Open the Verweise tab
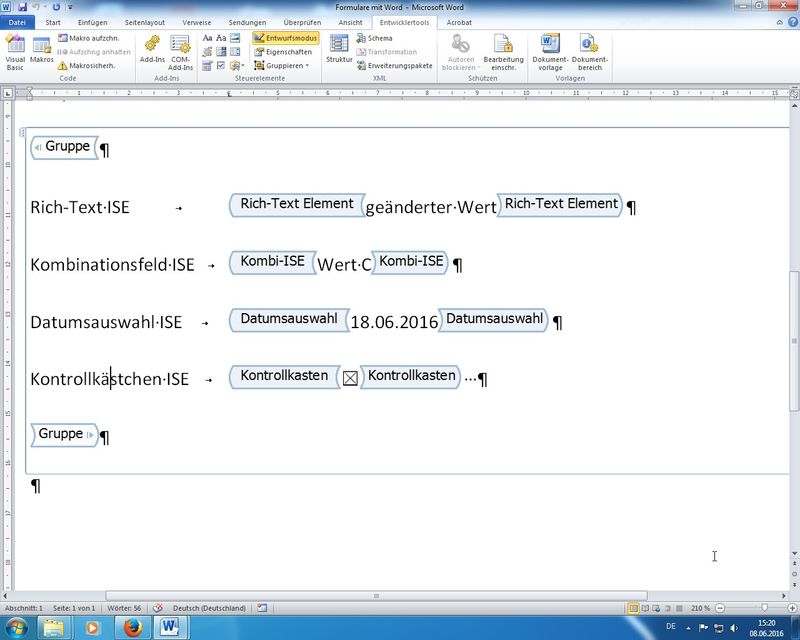Screen dimensions: 800x640 tap(196, 22)
